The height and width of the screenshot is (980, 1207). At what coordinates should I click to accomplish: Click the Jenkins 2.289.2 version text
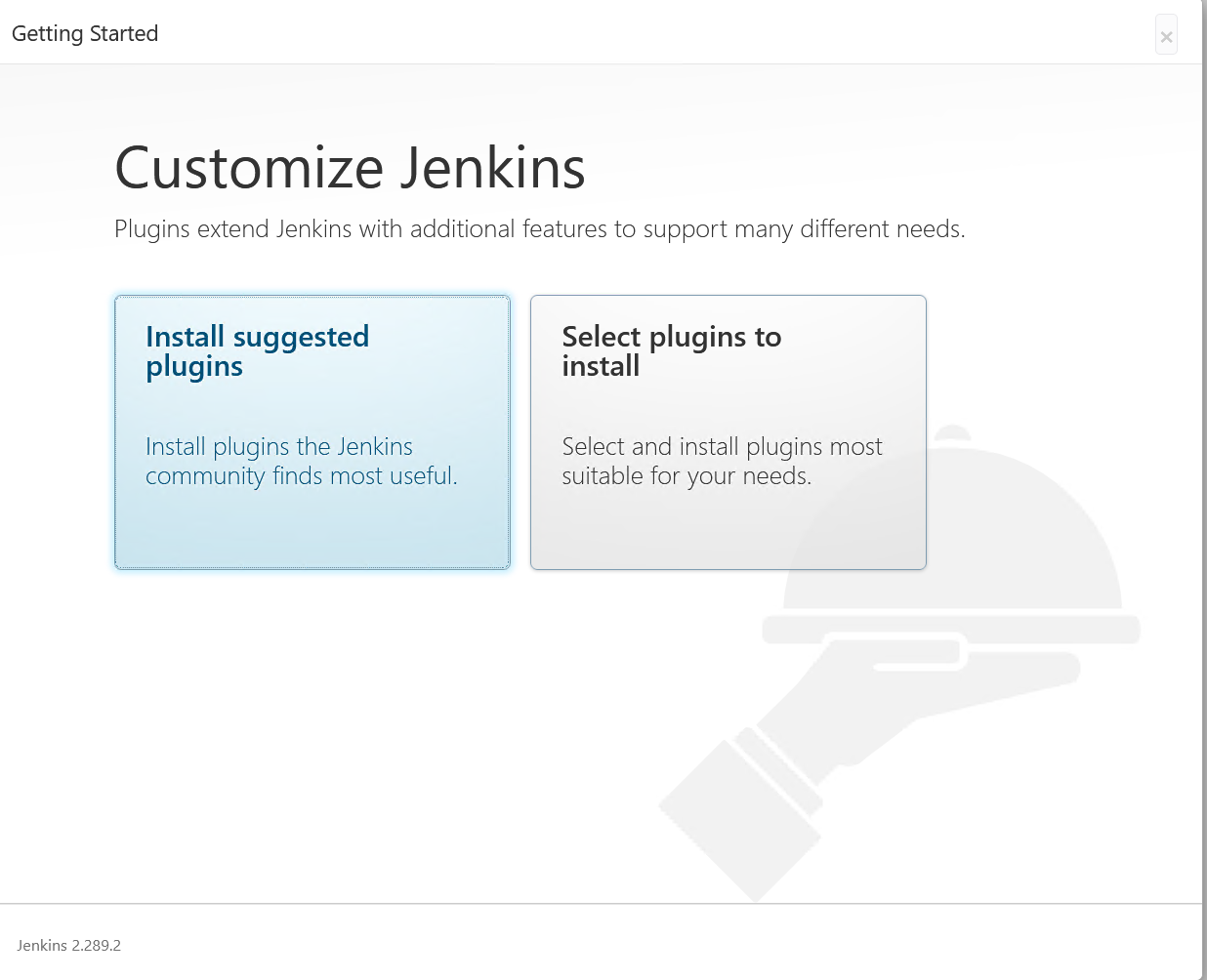(69, 945)
